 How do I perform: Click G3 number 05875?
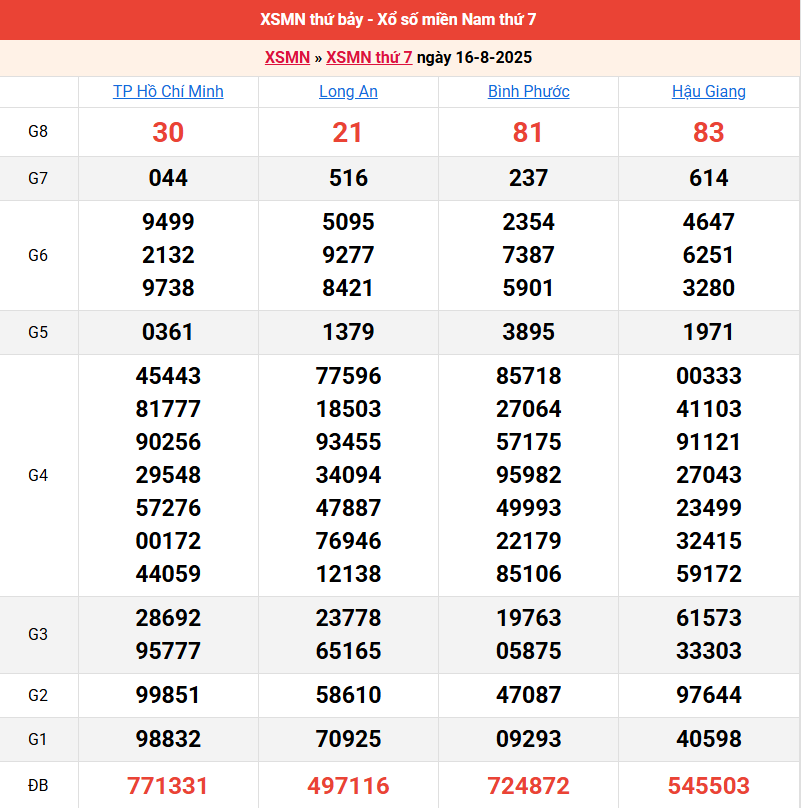tap(528, 651)
